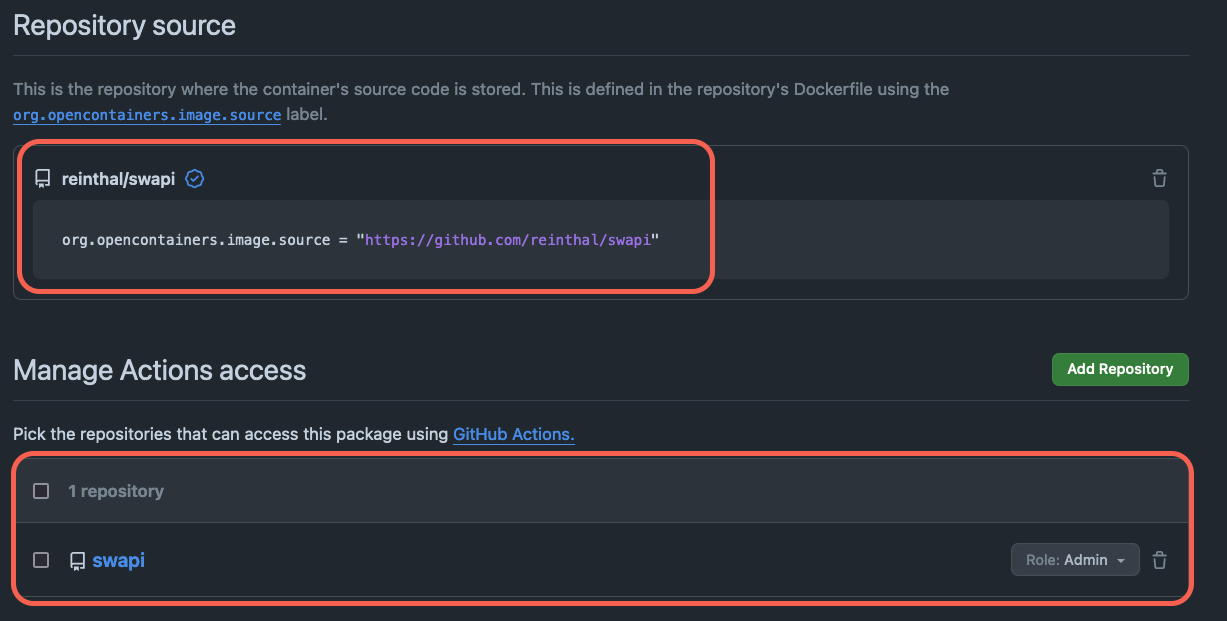Image resolution: width=1227 pixels, height=621 pixels.
Task: Click repo icon next to reinthal/swapi
Action: click(42, 179)
